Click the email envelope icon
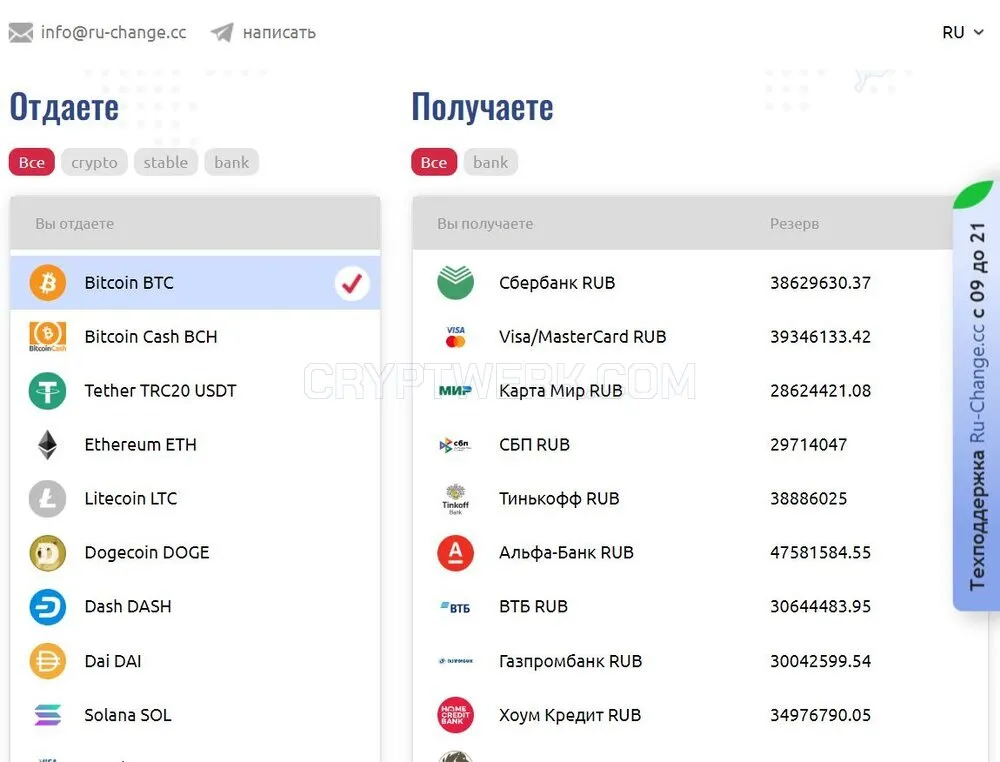This screenshot has height=762, width=1000. coord(20,33)
